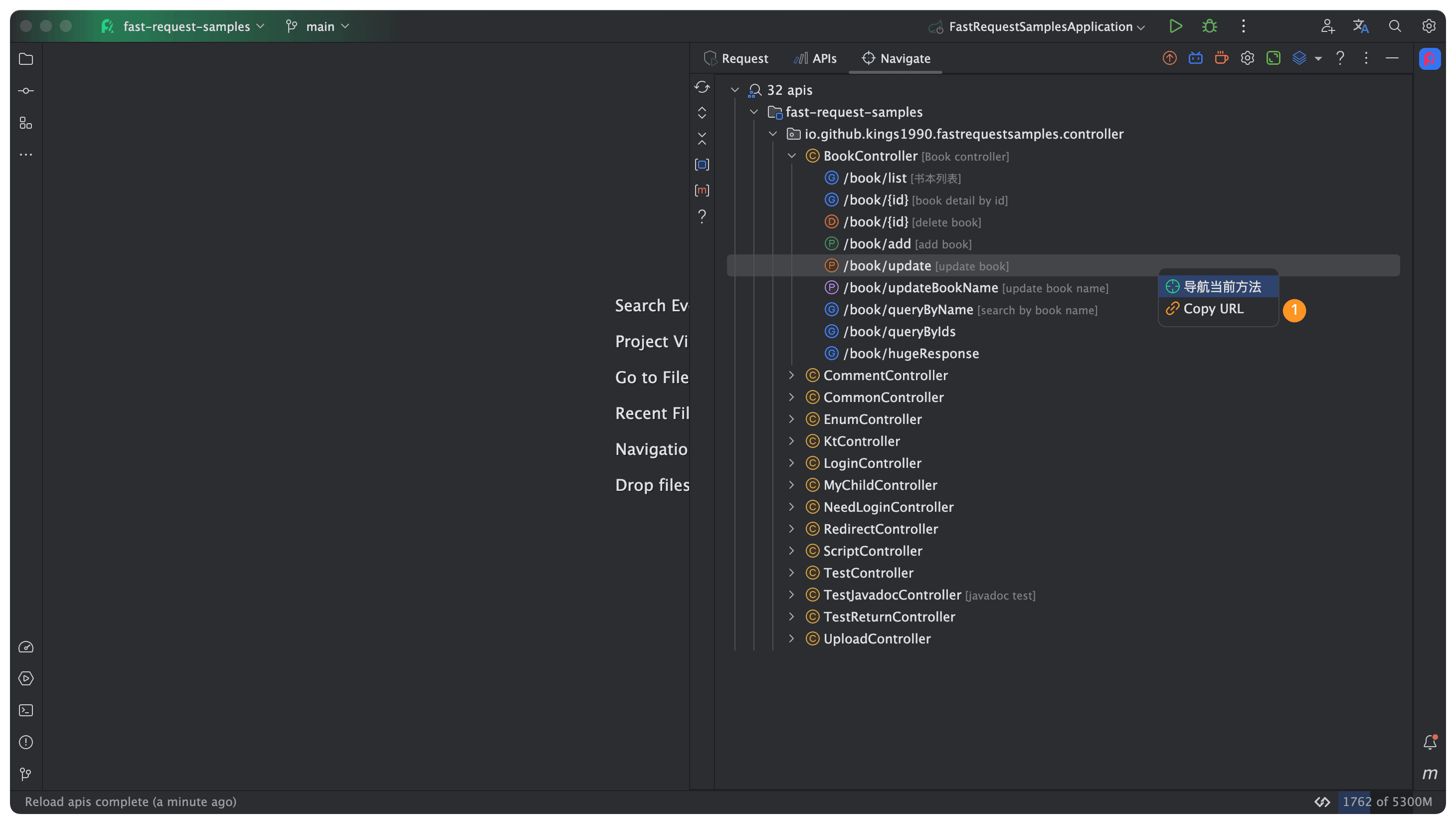Toggle the blue bracket select-opened icon

702,165
